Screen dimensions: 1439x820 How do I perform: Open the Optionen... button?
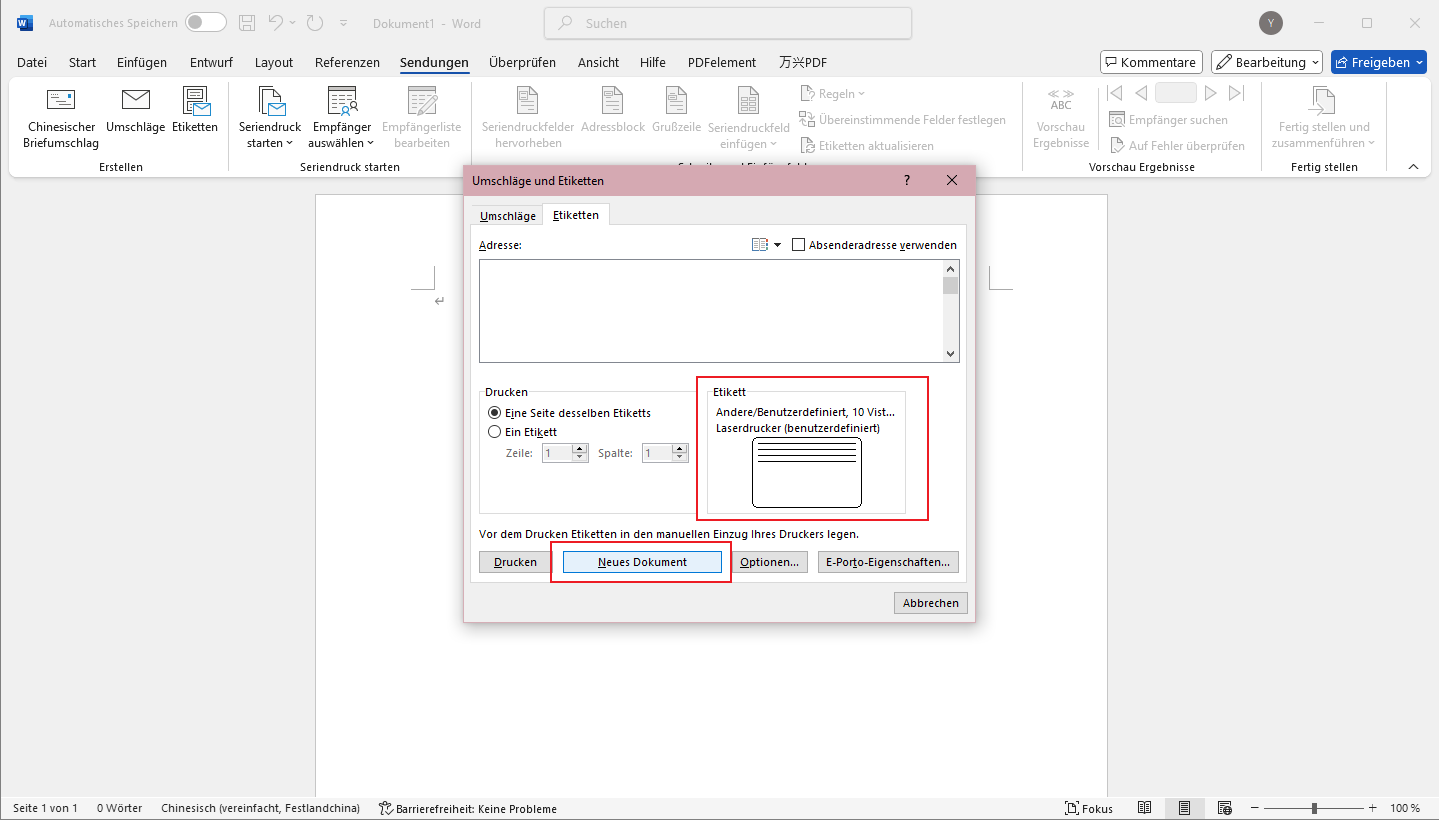tap(769, 562)
